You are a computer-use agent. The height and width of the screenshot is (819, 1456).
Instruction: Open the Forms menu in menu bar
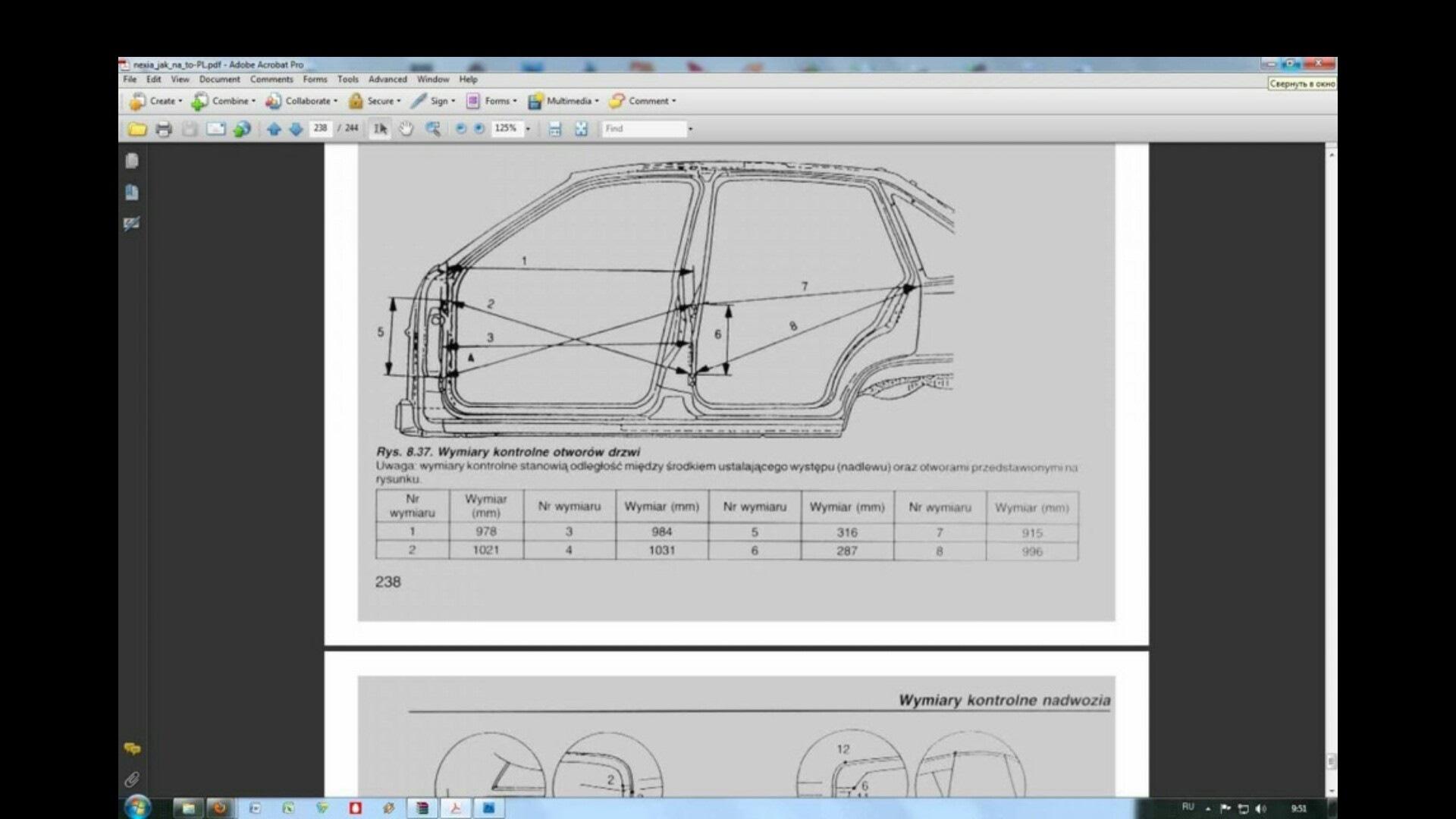click(315, 79)
